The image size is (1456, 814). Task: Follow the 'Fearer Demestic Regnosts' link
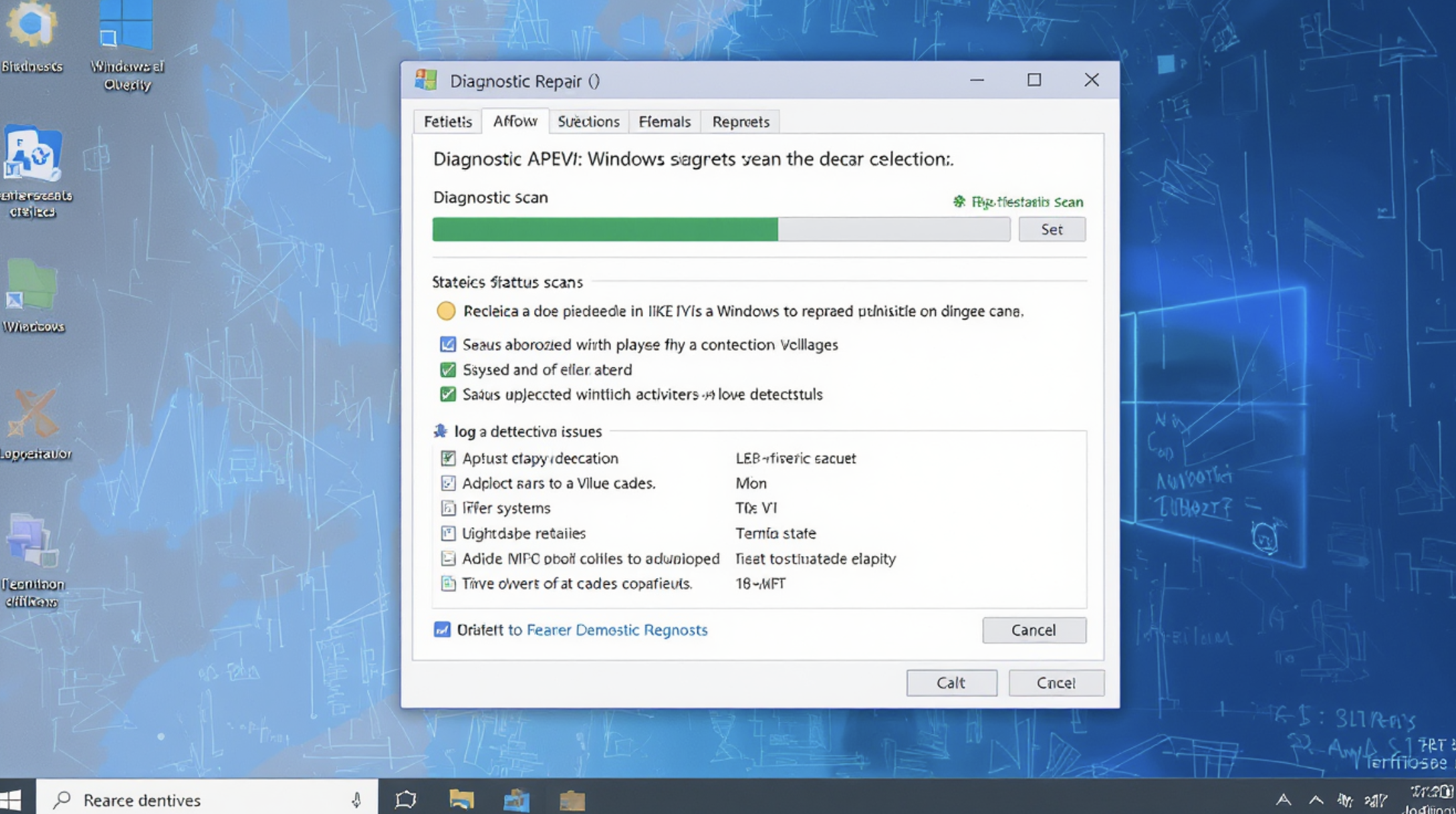pos(616,630)
